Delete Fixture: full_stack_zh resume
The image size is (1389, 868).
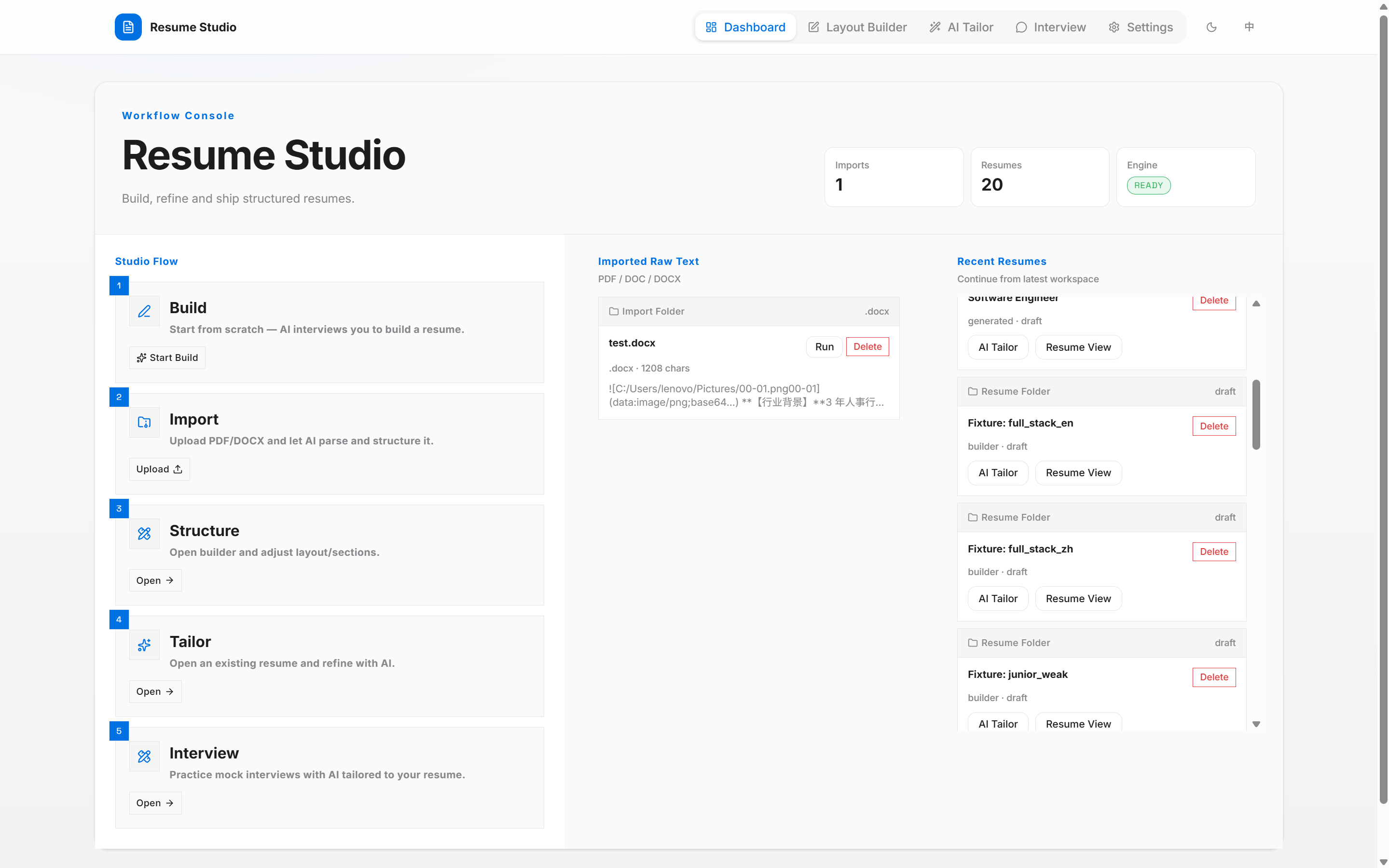click(x=1214, y=551)
